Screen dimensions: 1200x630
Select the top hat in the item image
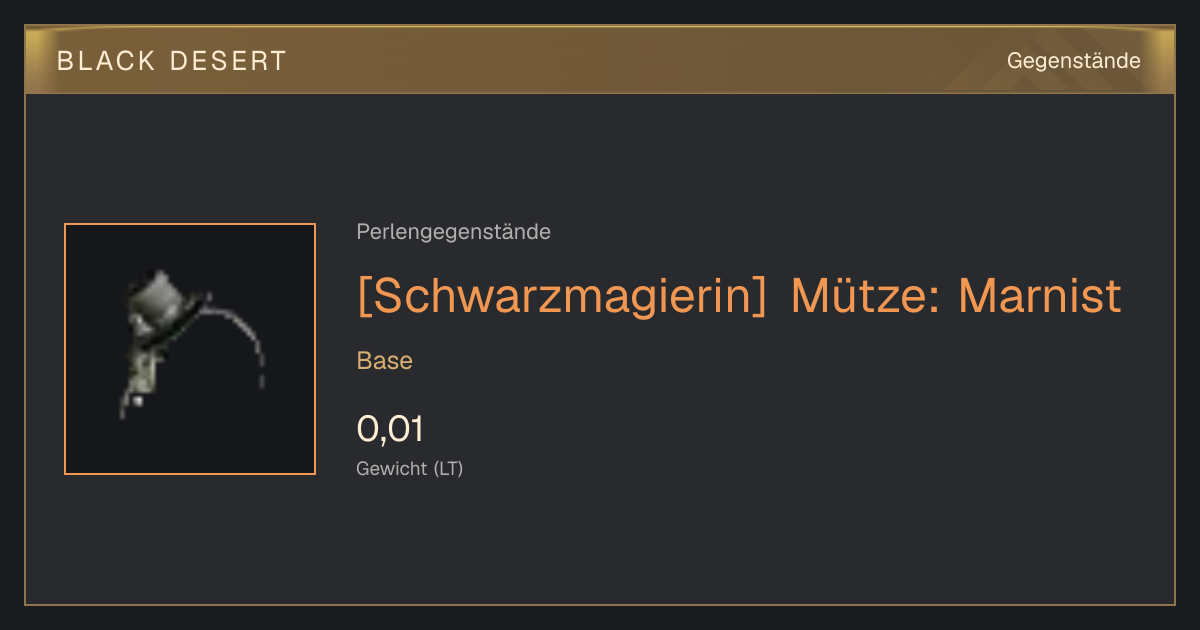(x=163, y=301)
